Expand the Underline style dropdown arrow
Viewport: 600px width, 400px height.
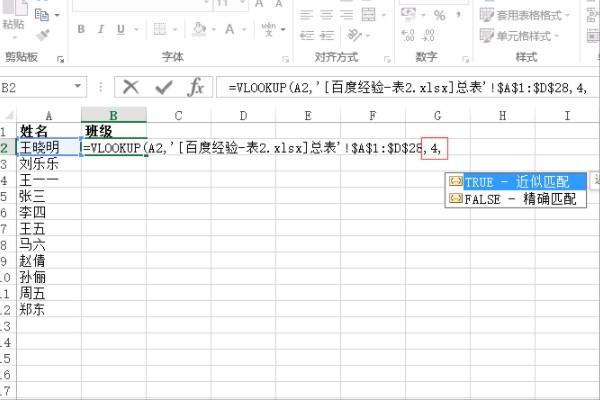click(136, 29)
